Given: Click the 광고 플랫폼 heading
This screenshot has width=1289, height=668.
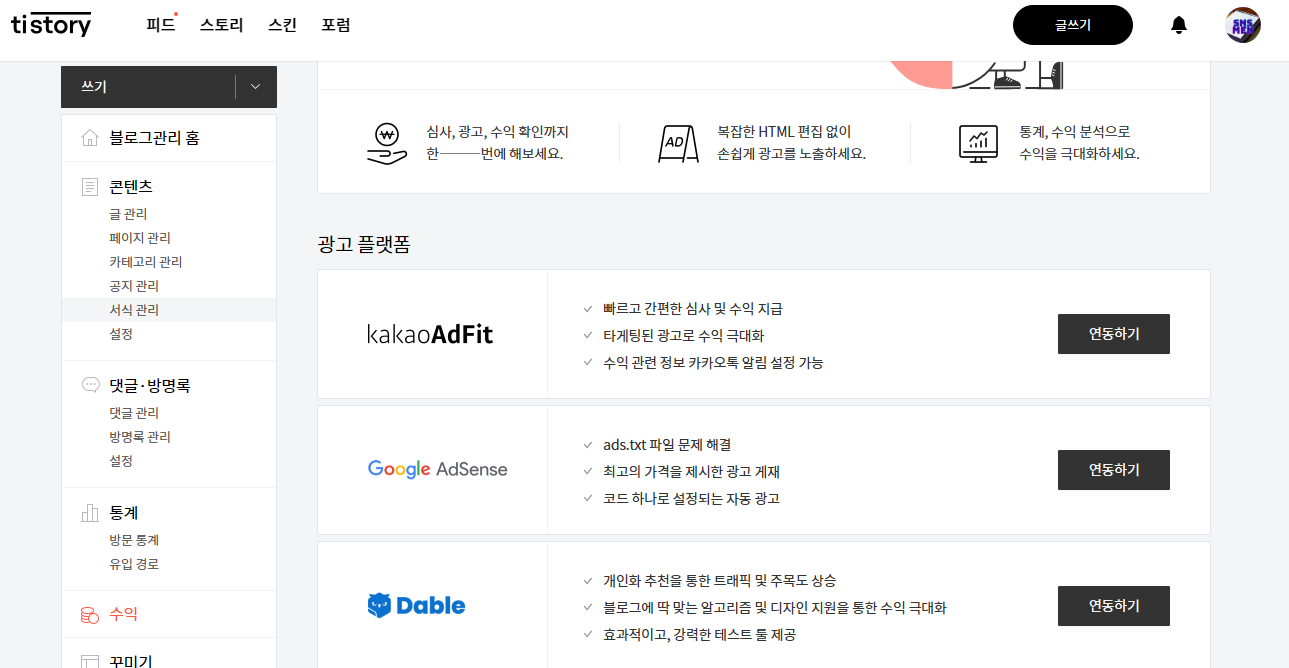Looking at the screenshot, I should [x=364, y=244].
